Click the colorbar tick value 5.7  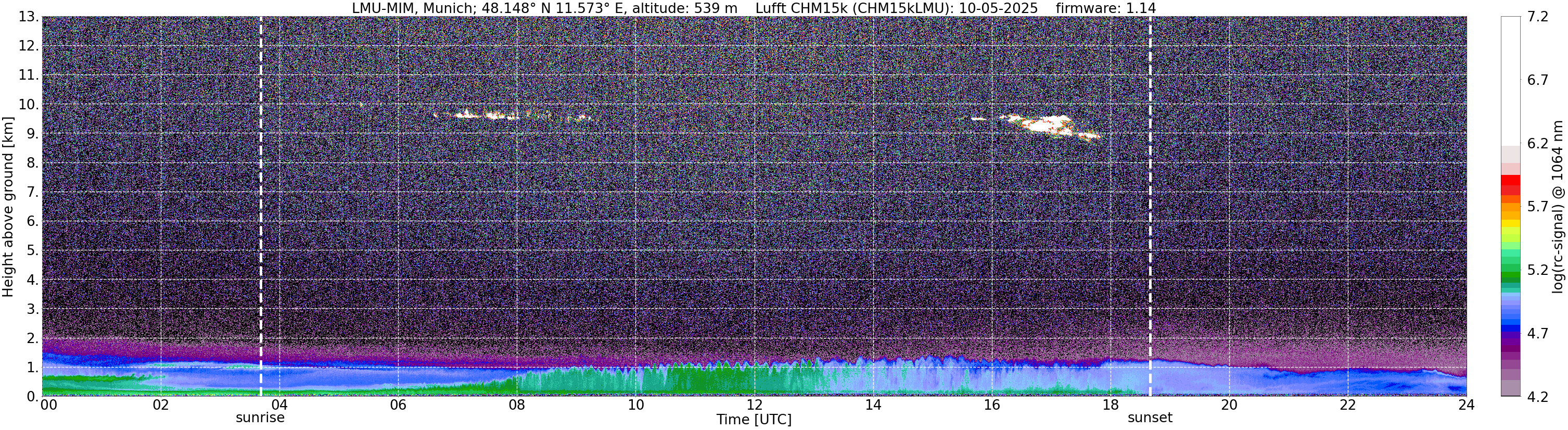pos(1538,207)
